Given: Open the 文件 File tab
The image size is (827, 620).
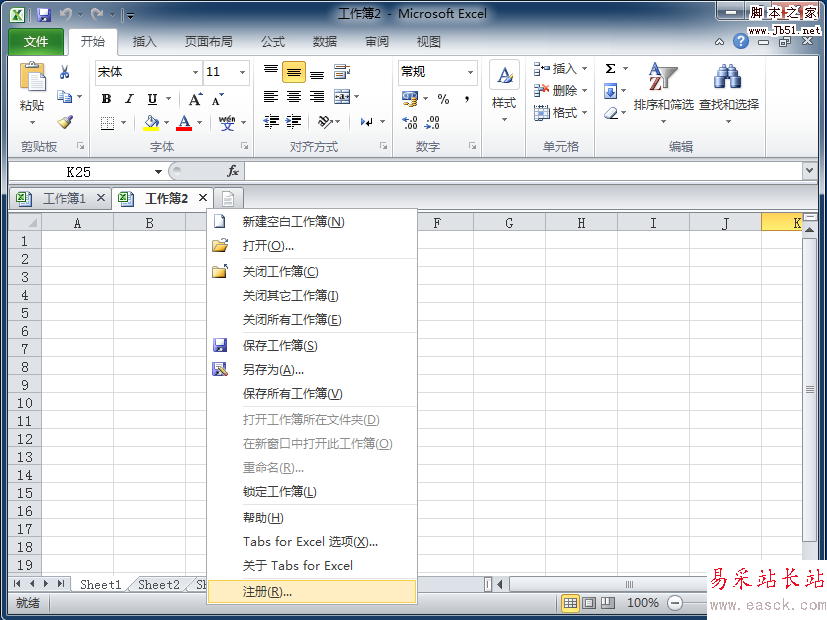Looking at the screenshot, I should pos(36,42).
